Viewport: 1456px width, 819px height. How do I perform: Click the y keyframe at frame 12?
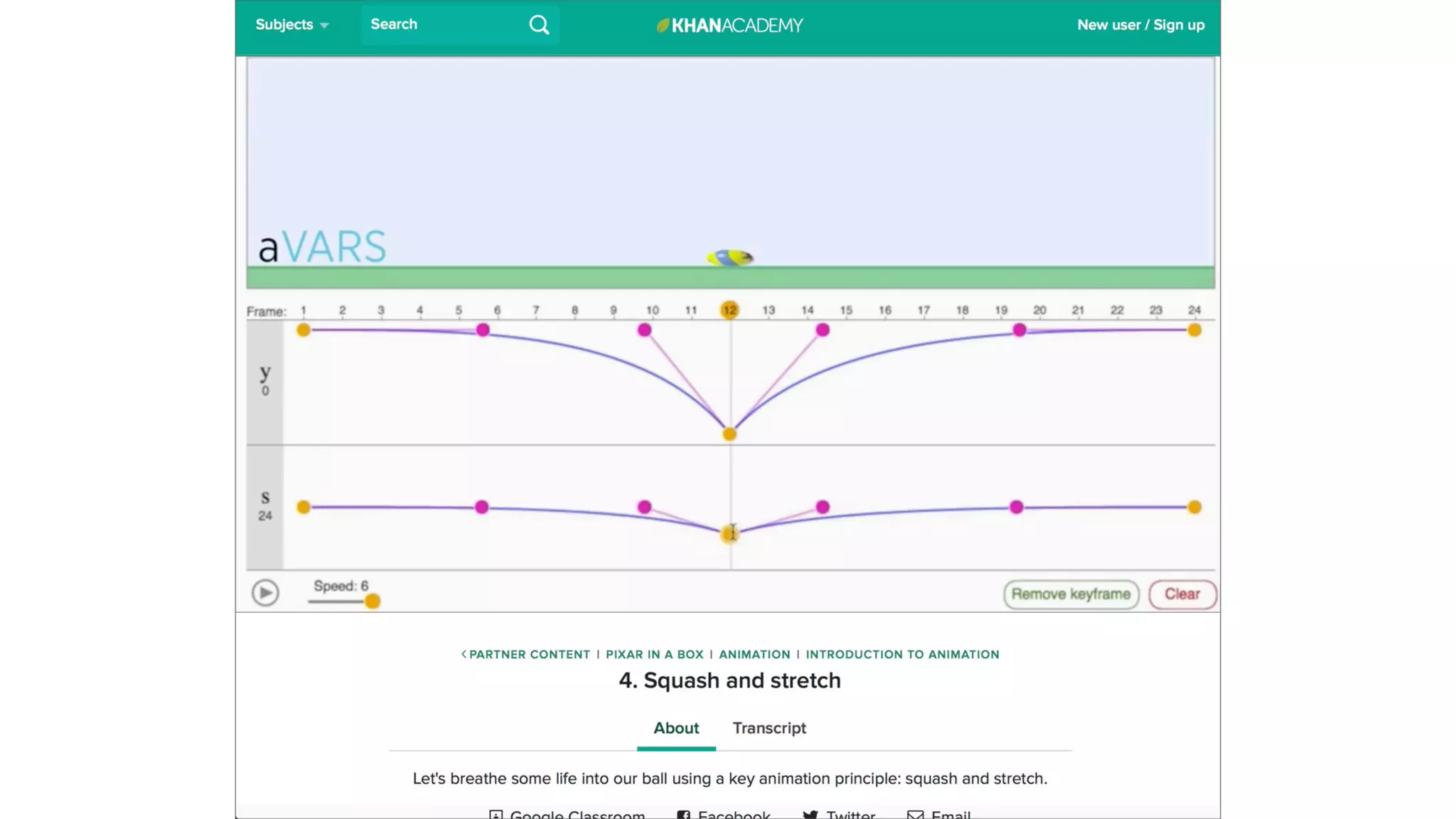coord(729,434)
